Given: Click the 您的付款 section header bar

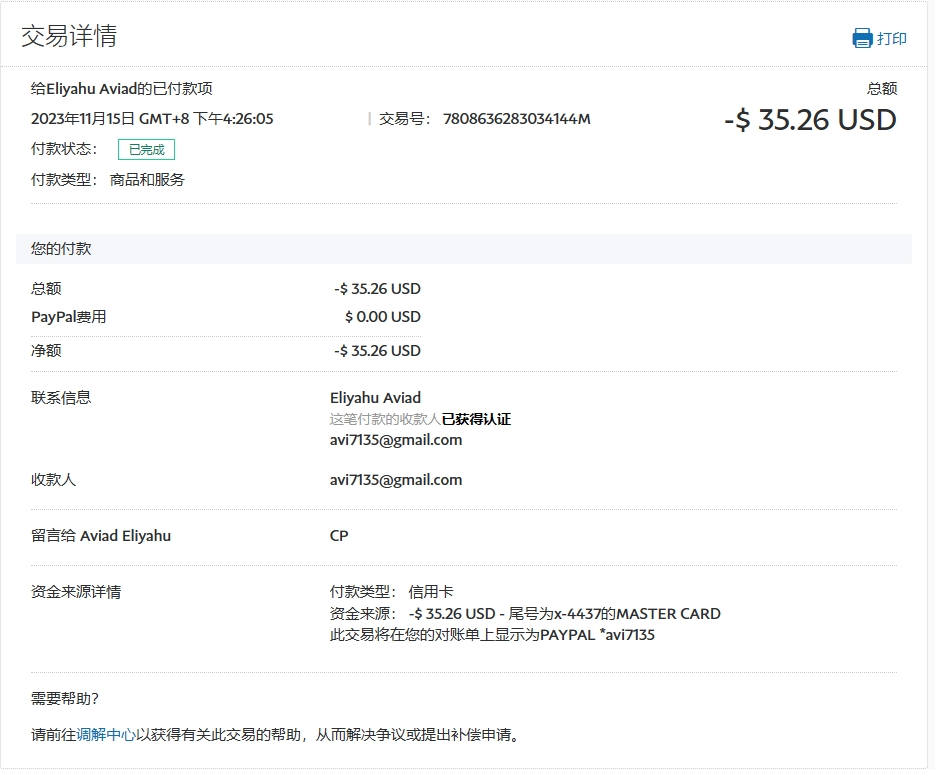Looking at the screenshot, I should click(463, 249).
